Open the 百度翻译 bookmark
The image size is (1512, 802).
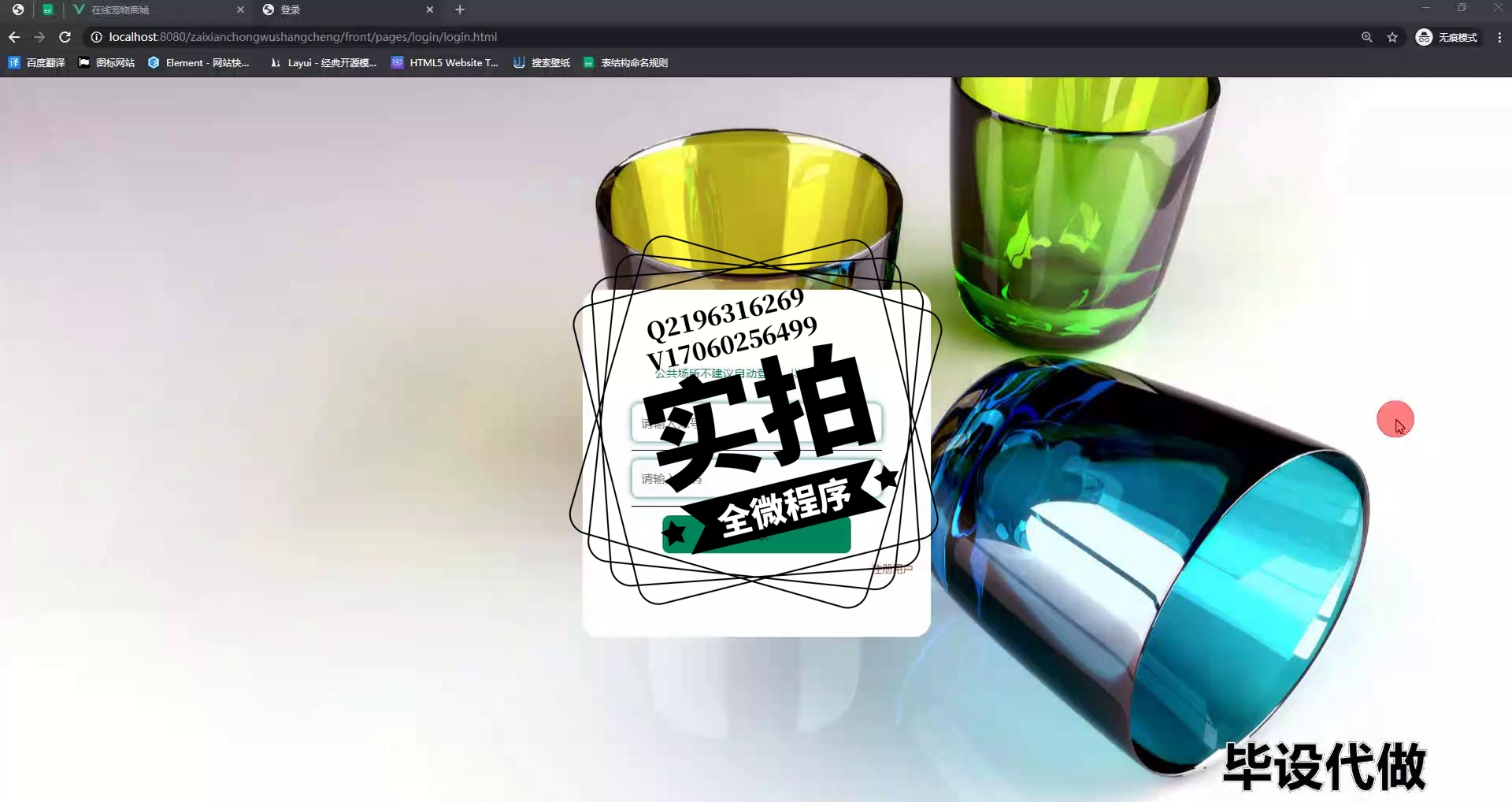point(36,62)
